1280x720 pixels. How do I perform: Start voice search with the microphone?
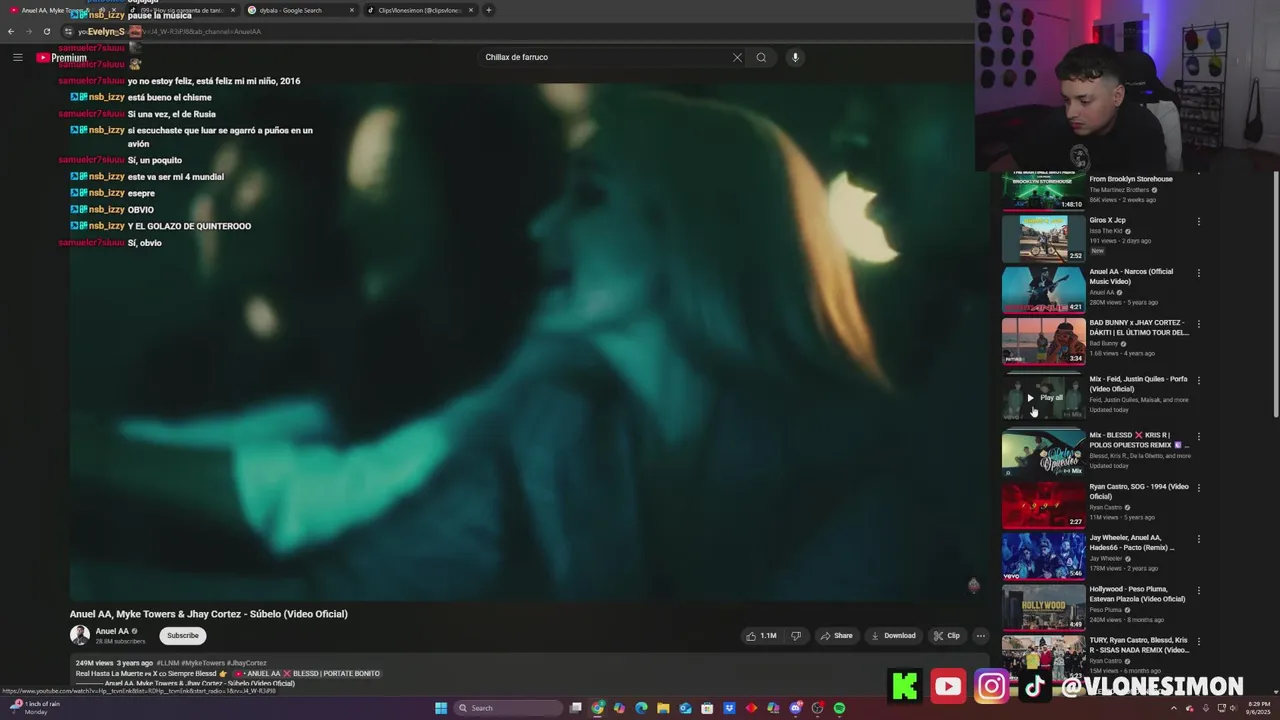(795, 57)
